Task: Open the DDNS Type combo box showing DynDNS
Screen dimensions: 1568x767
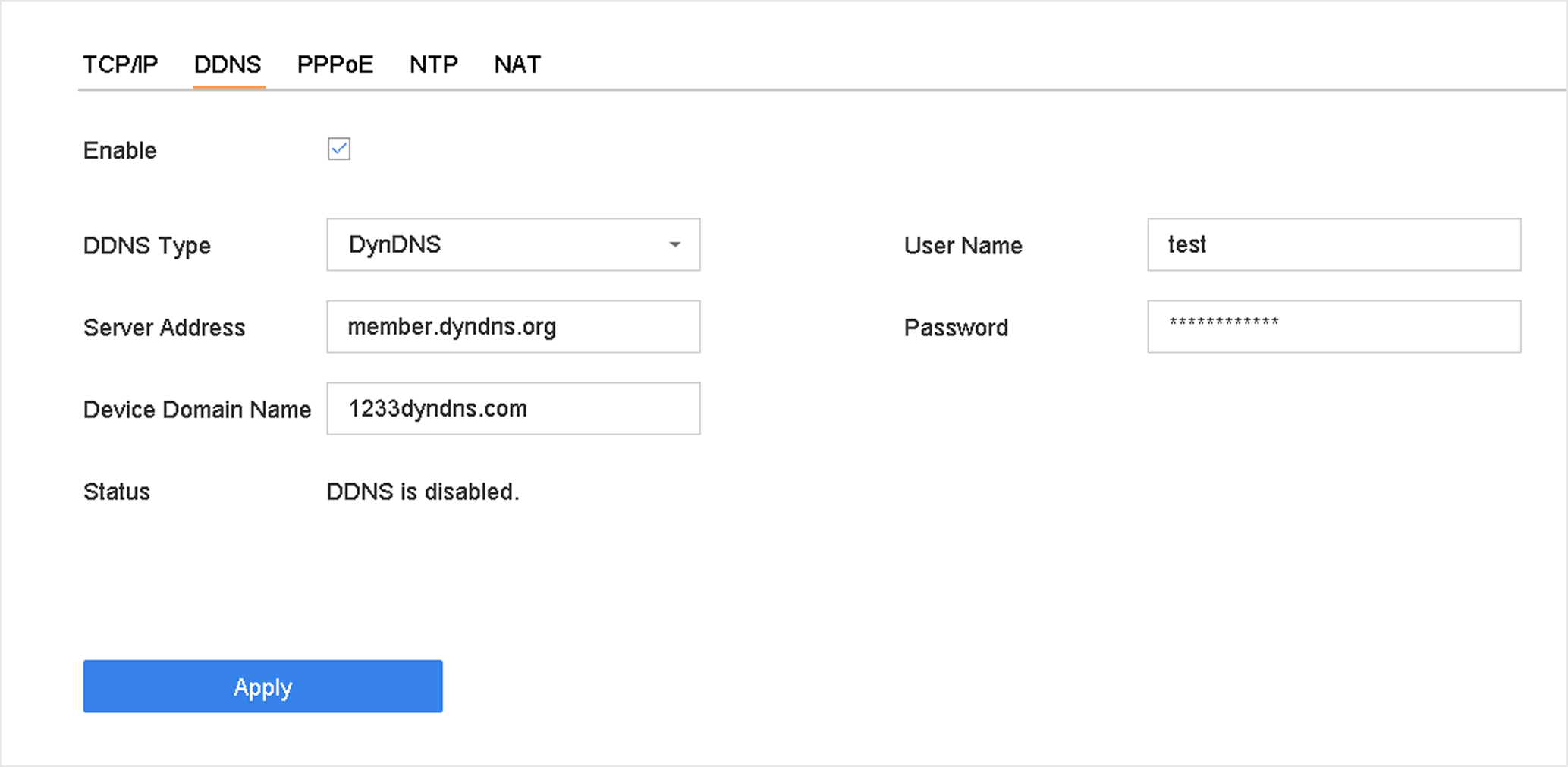Action: [501, 244]
